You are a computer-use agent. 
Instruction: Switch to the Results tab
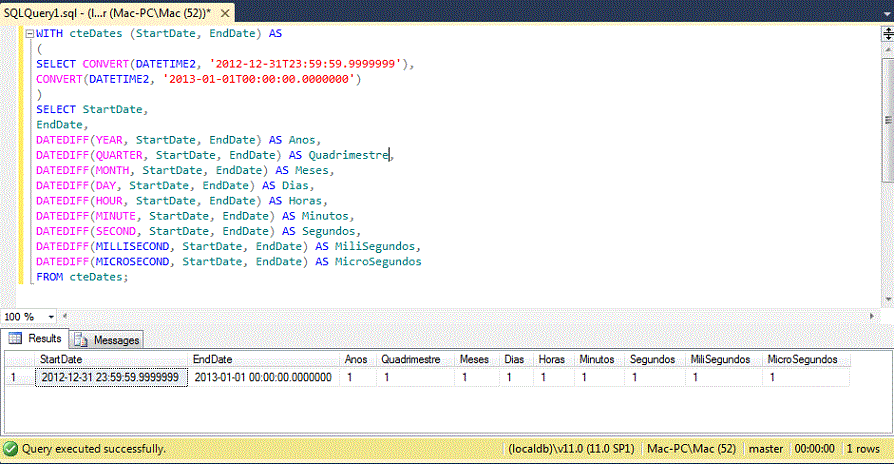pyautogui.click(x=35, y=339)
